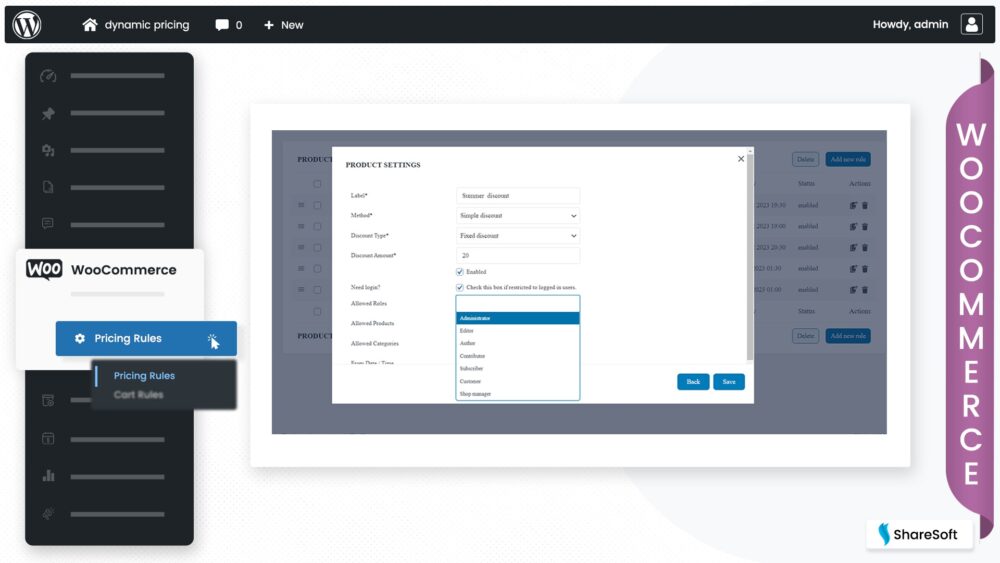Viewport: 1000px width, 563px height.
Task: Click the trash icon in the 01:30 row
Action: (x=865, y=268)
